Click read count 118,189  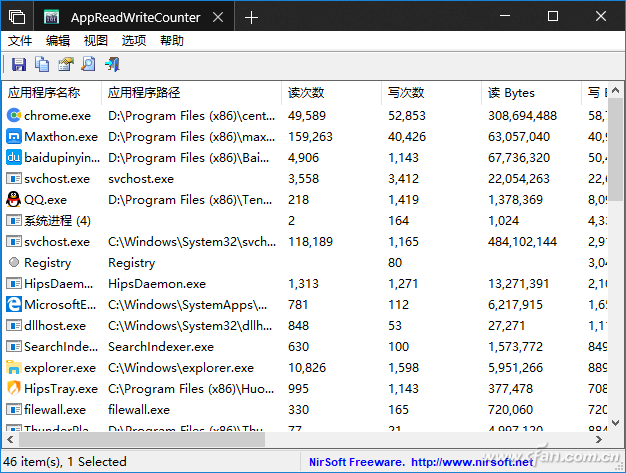coord(310,242)
